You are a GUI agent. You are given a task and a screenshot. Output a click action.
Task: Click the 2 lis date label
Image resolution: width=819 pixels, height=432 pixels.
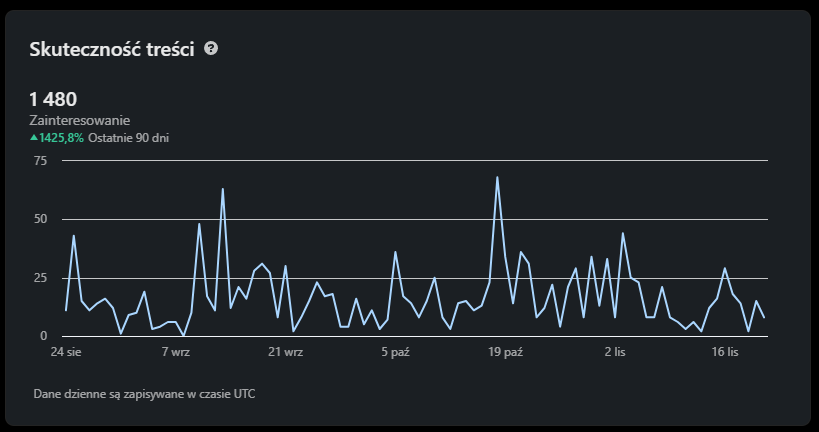click(615, 353)
